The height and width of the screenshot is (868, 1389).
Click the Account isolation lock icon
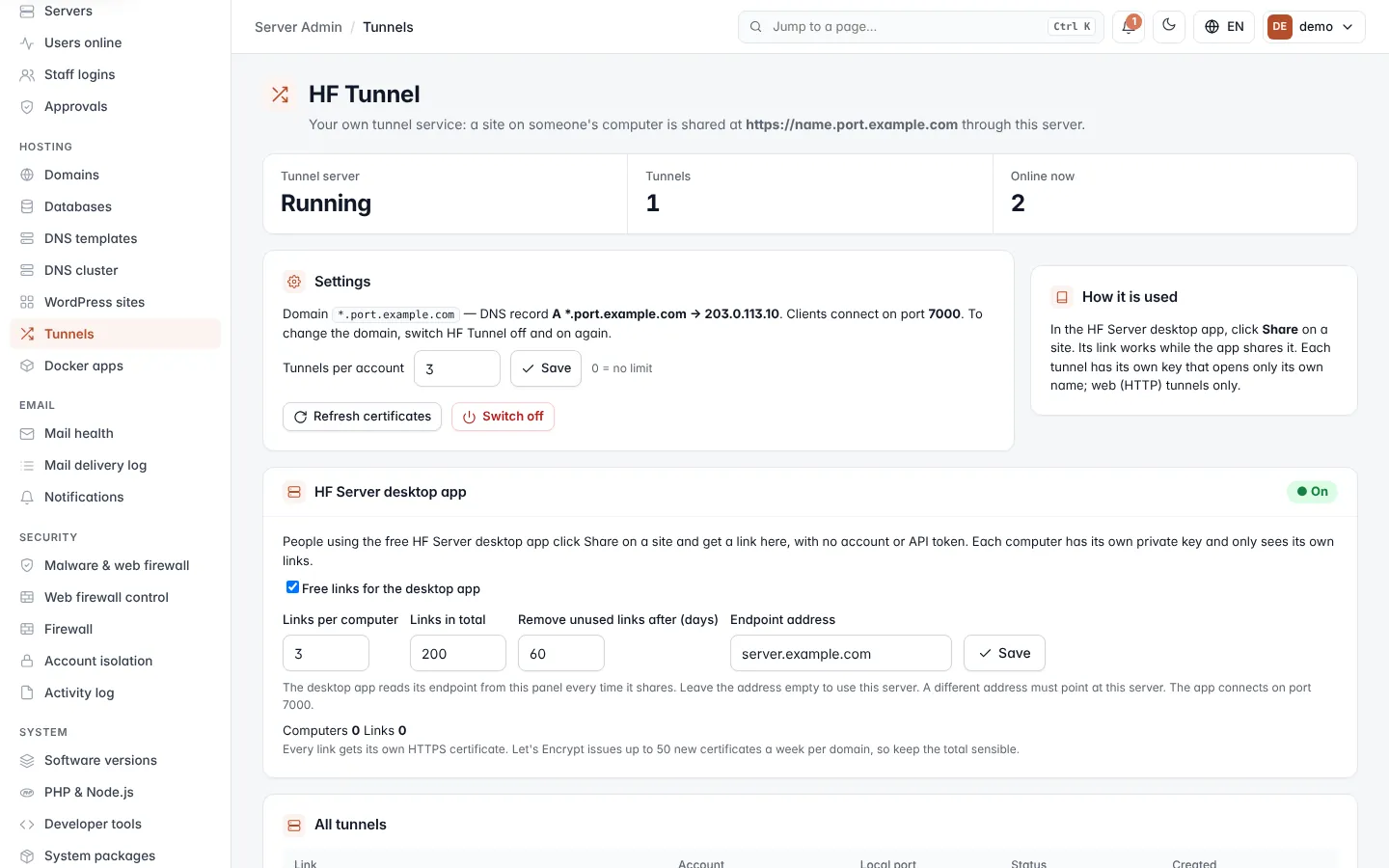[x=27, y=662]
